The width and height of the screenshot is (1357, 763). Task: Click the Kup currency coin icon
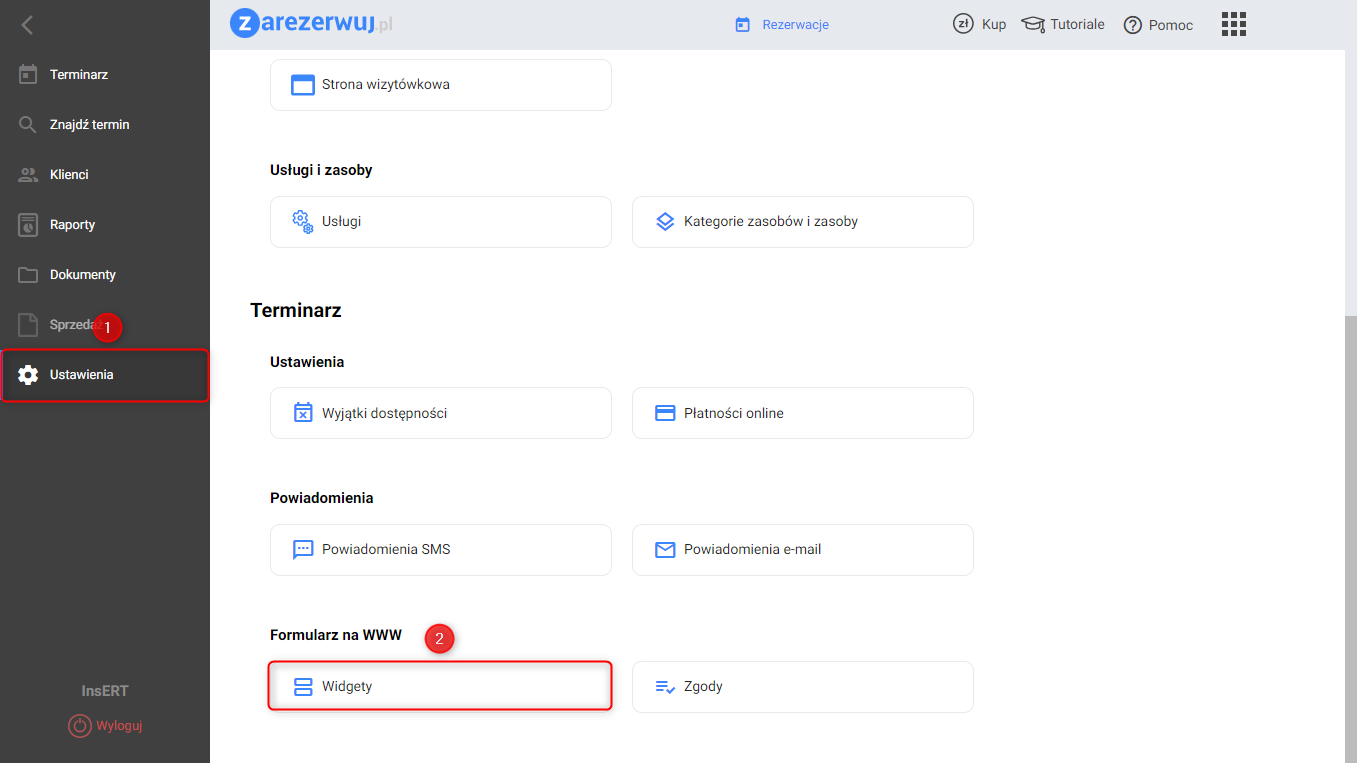[963, 24]
